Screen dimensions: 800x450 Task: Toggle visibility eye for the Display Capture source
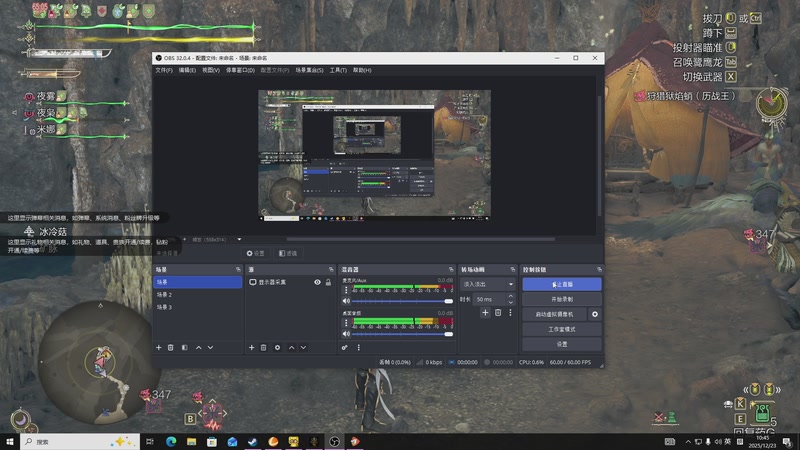[317, 282]
